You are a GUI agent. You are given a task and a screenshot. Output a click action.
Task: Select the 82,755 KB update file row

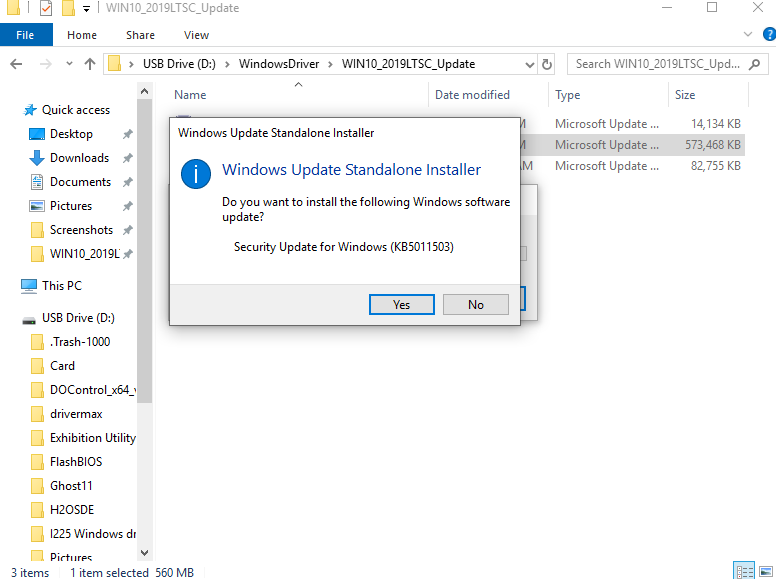(632, 166)
